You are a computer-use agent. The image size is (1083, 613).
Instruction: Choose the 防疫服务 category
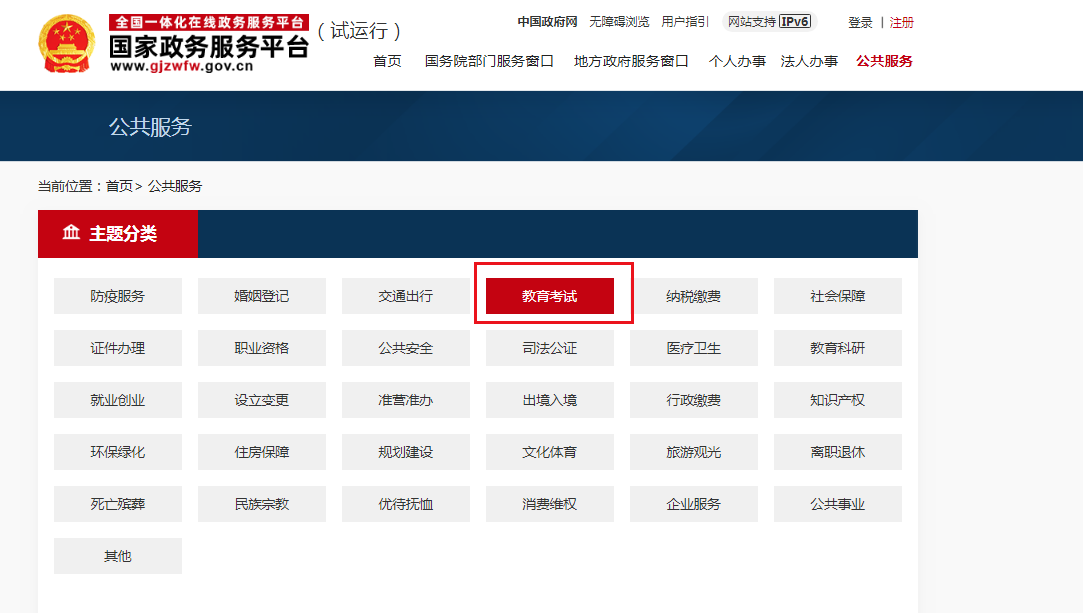pos(118,296)
